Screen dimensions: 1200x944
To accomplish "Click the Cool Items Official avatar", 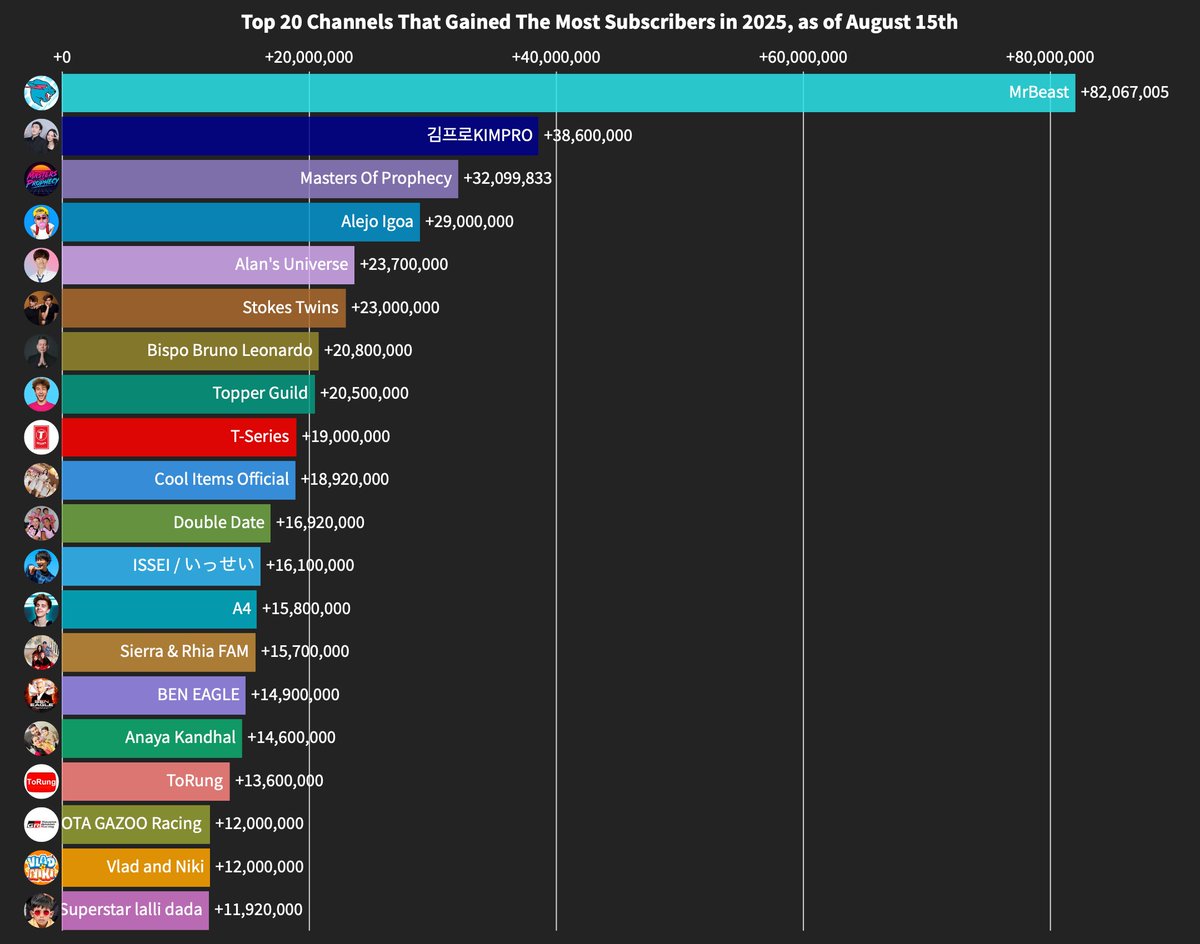I will [41, 480].
